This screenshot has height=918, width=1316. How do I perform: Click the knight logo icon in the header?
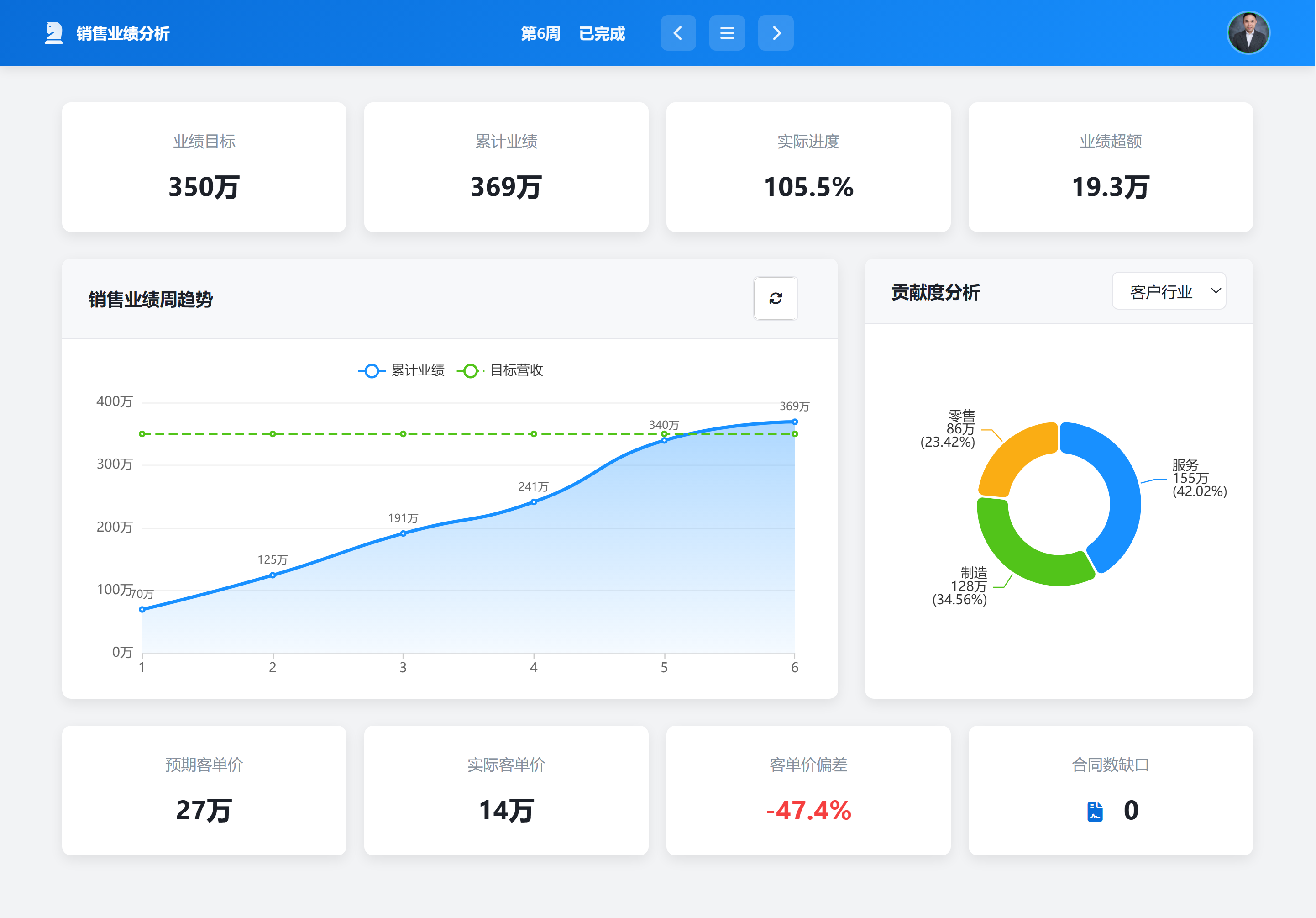(53, 33)
